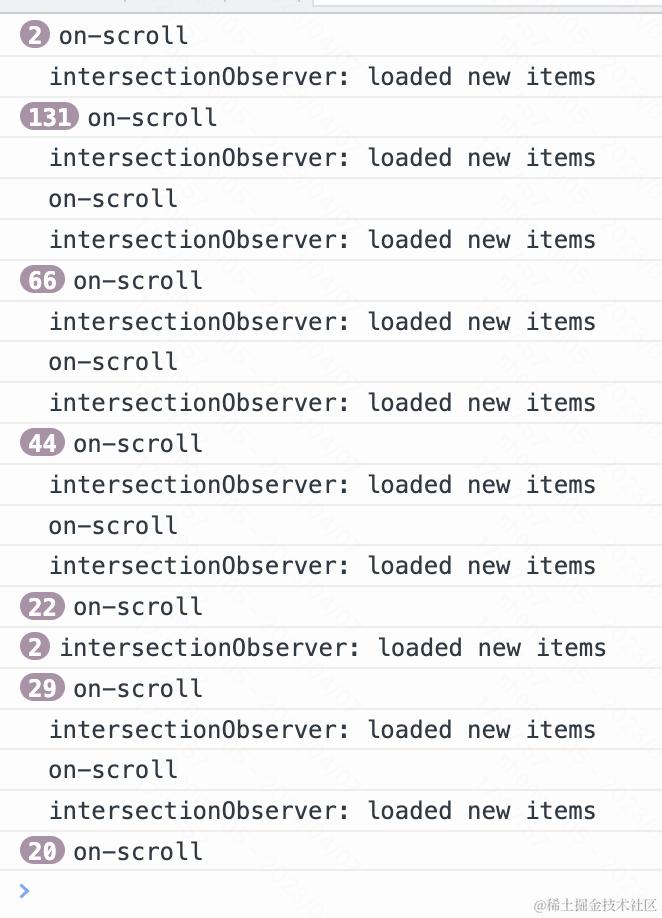Screen dimensions: 662x918
Task: Select the on-scroll log with count 44
Action: pos(331,443)
